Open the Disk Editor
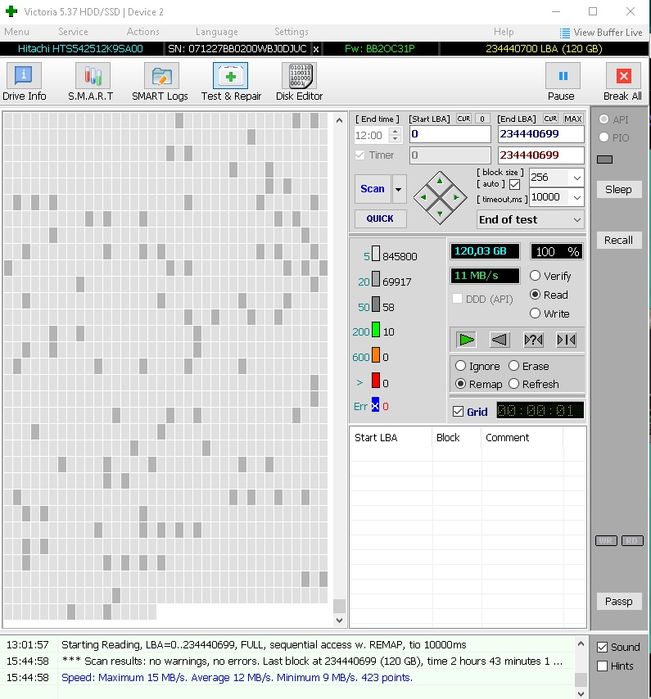This screenshot has width=651, height=699. 299,82
